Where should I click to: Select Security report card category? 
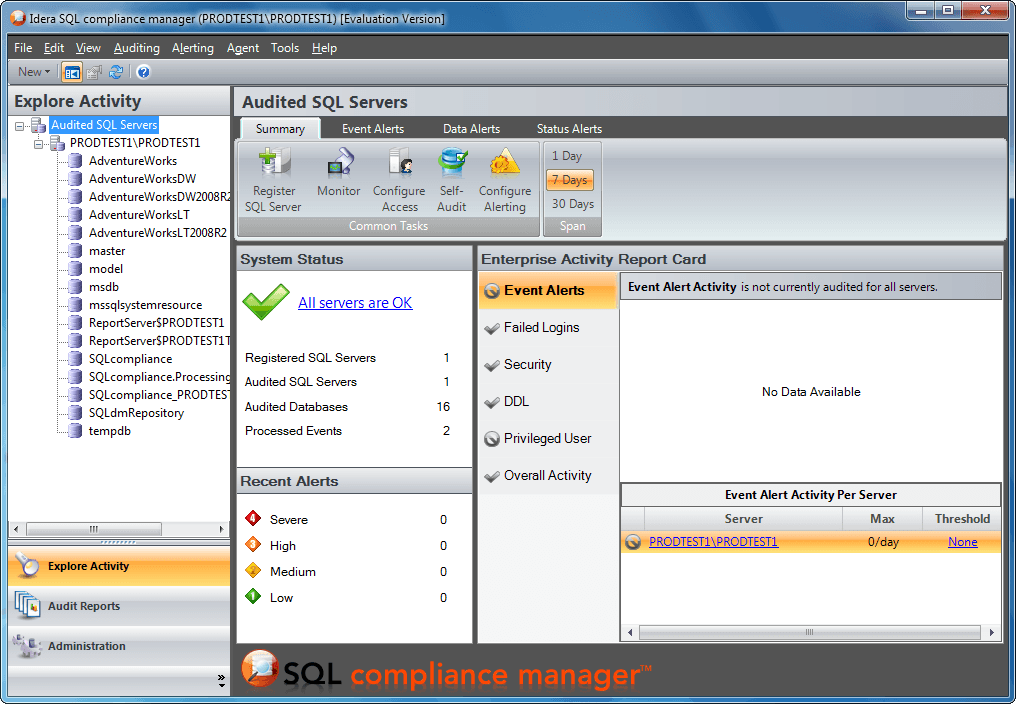(x=549, y=364)
